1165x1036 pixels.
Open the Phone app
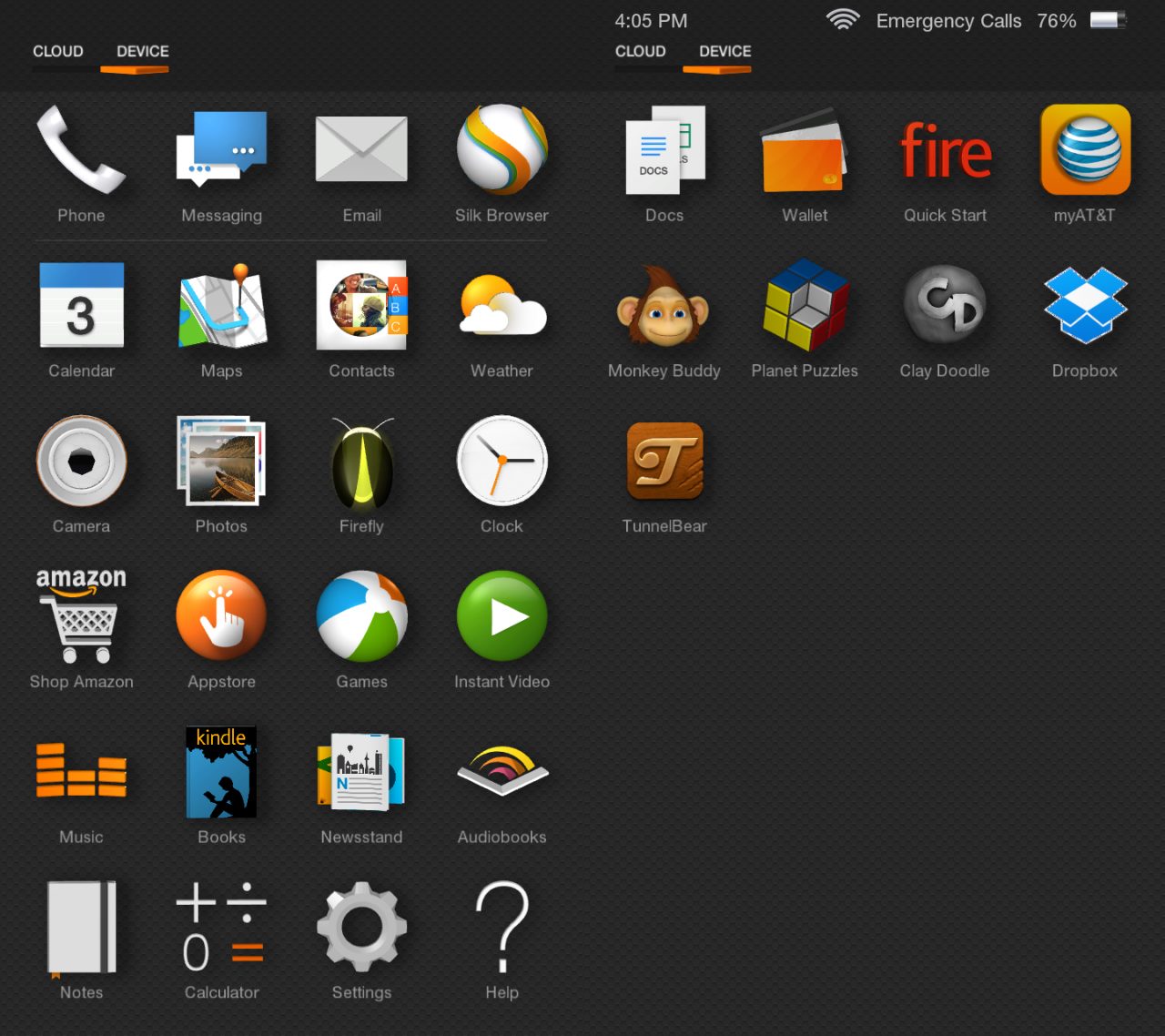[81, 149]
